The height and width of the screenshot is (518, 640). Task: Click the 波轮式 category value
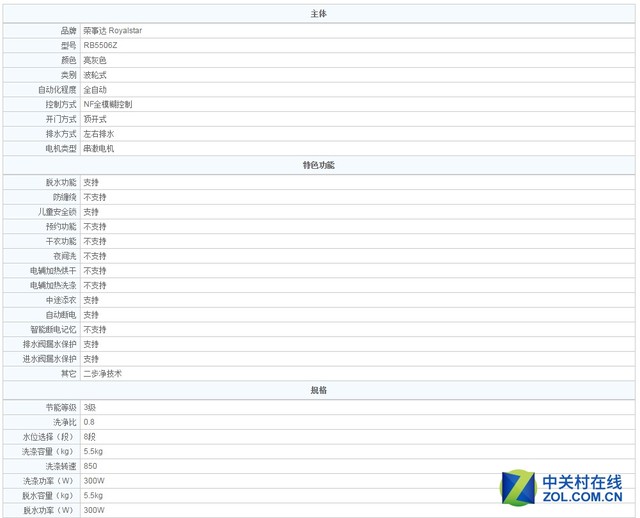coord(95,75)
